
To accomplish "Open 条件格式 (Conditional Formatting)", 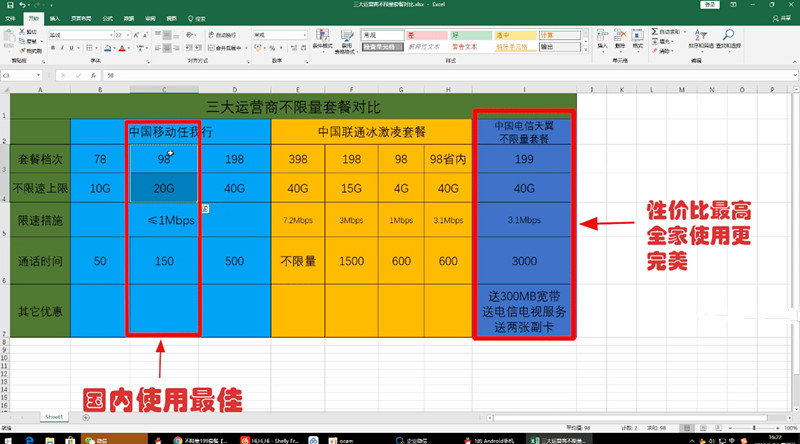I will 322,41.
